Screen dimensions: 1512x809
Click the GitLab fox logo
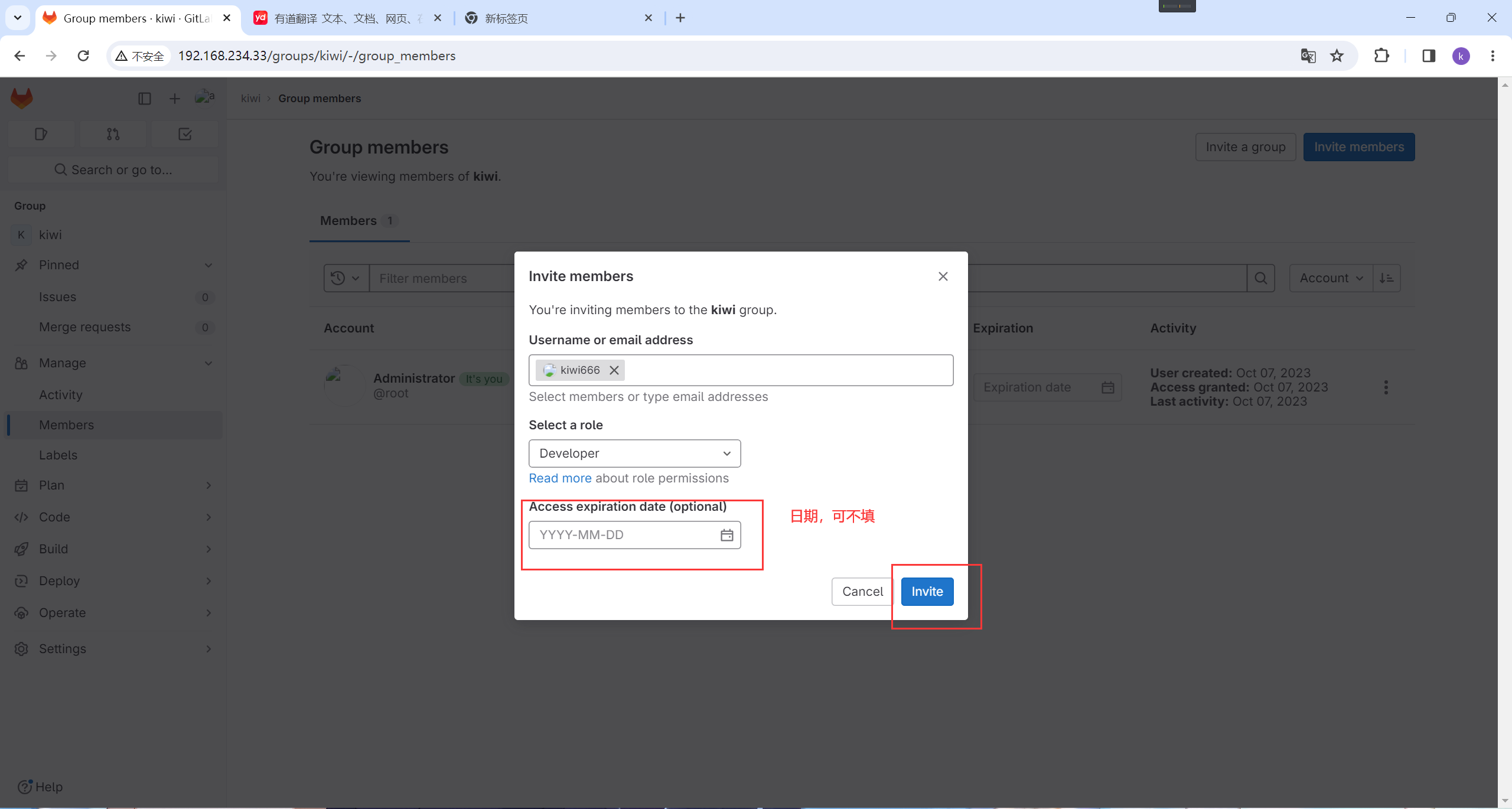pyautogui.click(x=22, y=98)
